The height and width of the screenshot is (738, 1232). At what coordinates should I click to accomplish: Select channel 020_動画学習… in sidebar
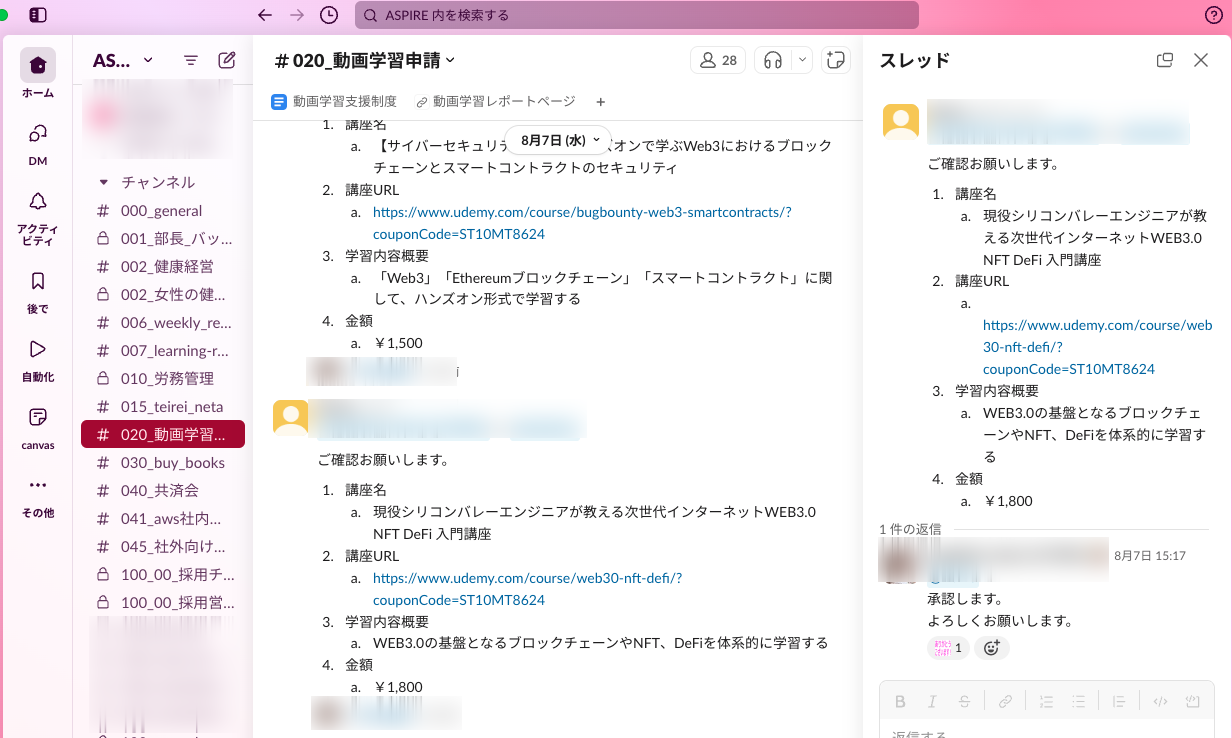click(x=163, y=435)
